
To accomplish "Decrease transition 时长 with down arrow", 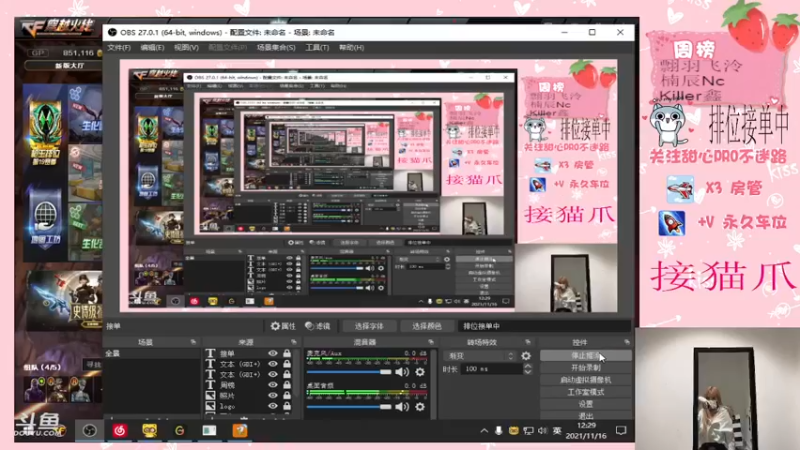I will point(528,372).
